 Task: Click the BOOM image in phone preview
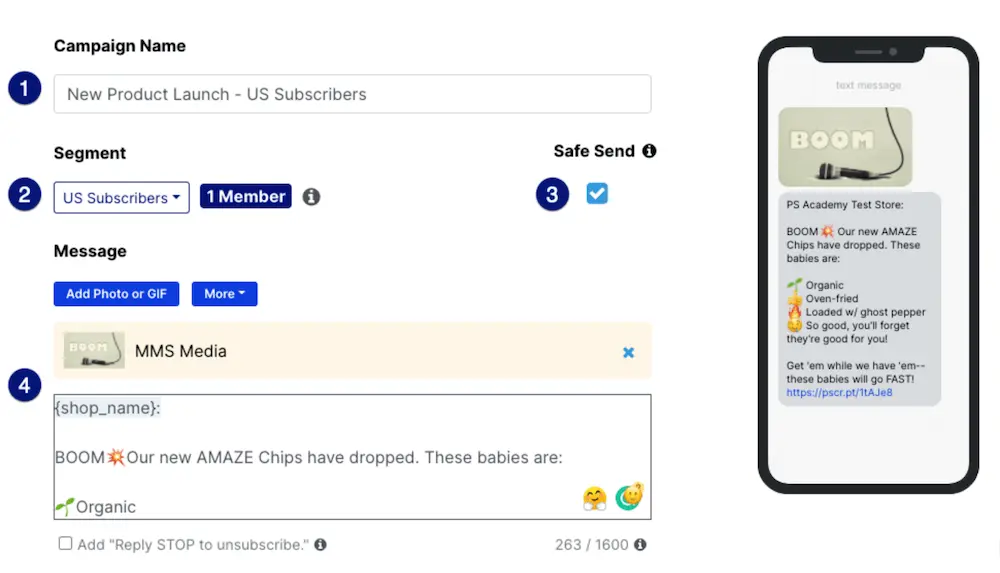(x=845, y=146)
